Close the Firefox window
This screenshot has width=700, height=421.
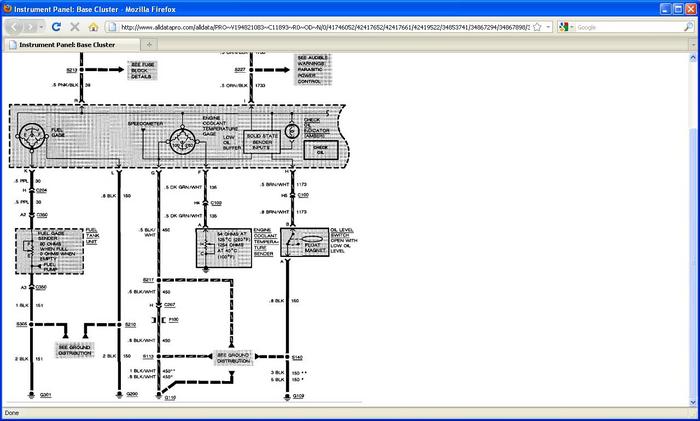(691, 9)
